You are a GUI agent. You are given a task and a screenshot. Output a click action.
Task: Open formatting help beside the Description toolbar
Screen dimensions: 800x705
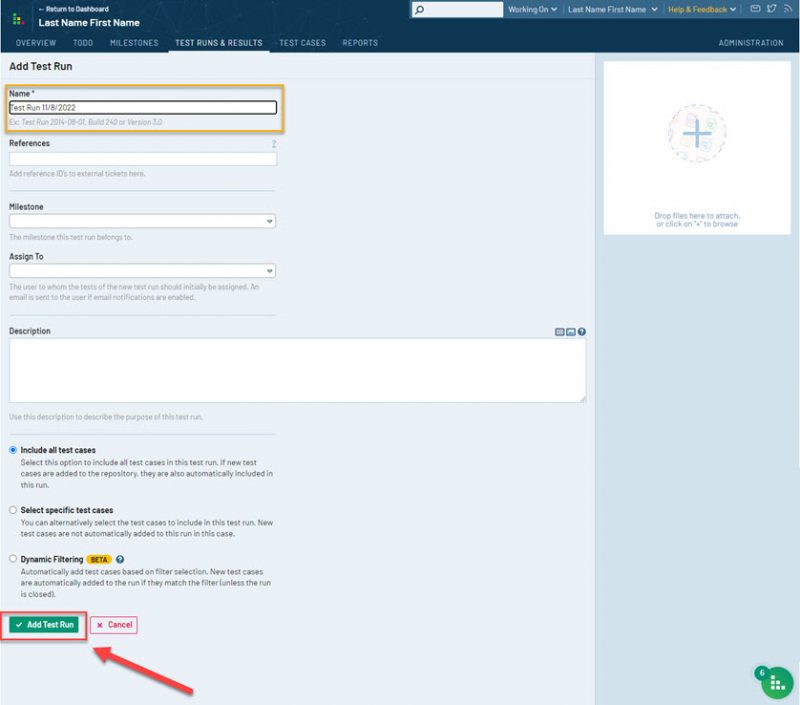coord(582,332)
